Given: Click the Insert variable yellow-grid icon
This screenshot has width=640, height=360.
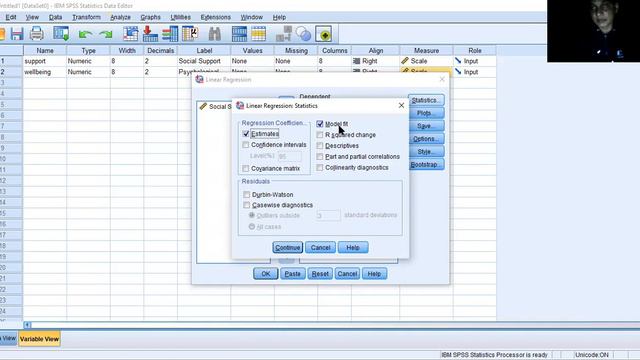Looking at the screenshot, I should [x=259, y=34].
